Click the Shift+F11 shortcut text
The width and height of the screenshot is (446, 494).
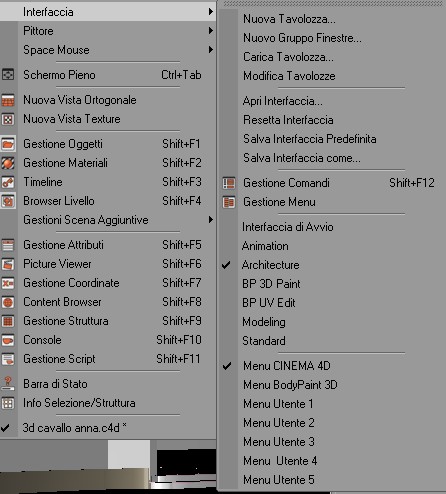click(x=178, y=359)
